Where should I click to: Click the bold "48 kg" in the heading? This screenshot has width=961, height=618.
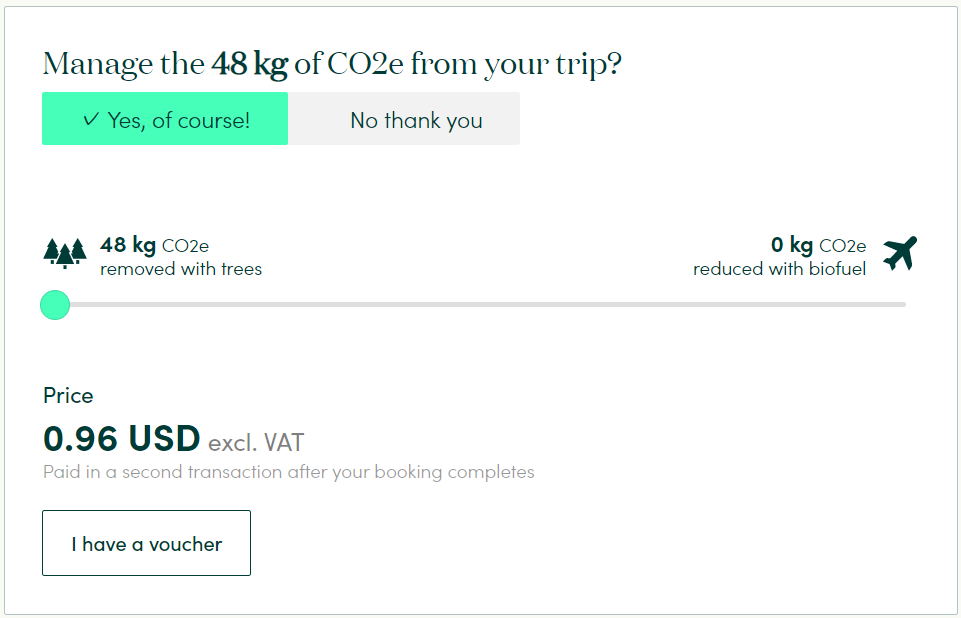click(x=249, y=64)
